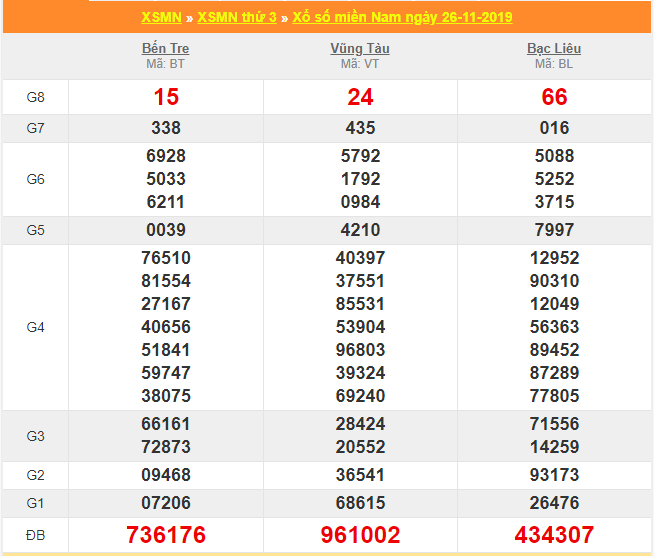This screenshot has height=556, width=655.
Task: Select Vũng Tàu special prize 961002
Action: click(x=360, y=535)
